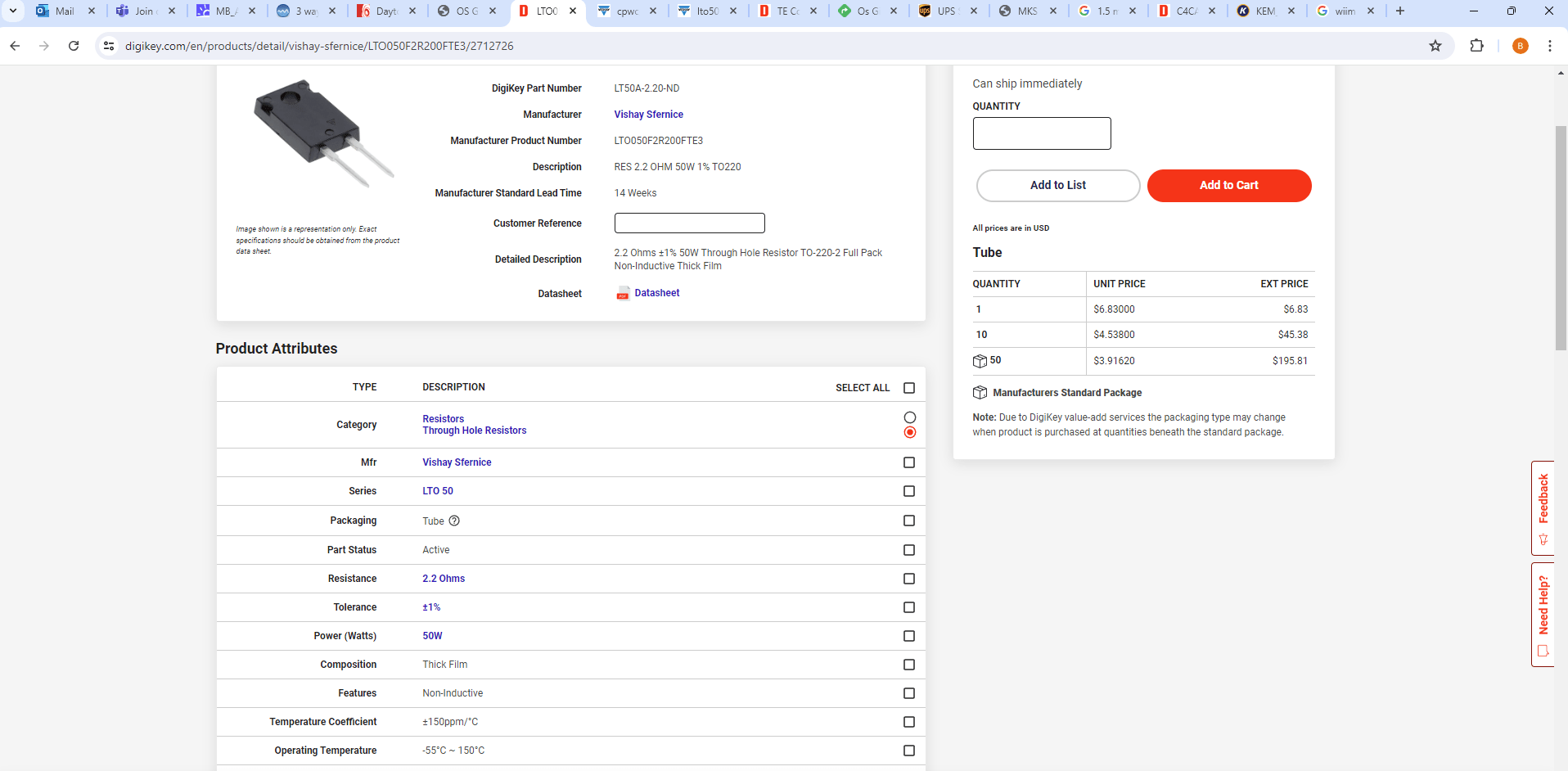Screen dimensions: 1568x771
Task: Select Resistors category radio button
Action: [909, 417]
